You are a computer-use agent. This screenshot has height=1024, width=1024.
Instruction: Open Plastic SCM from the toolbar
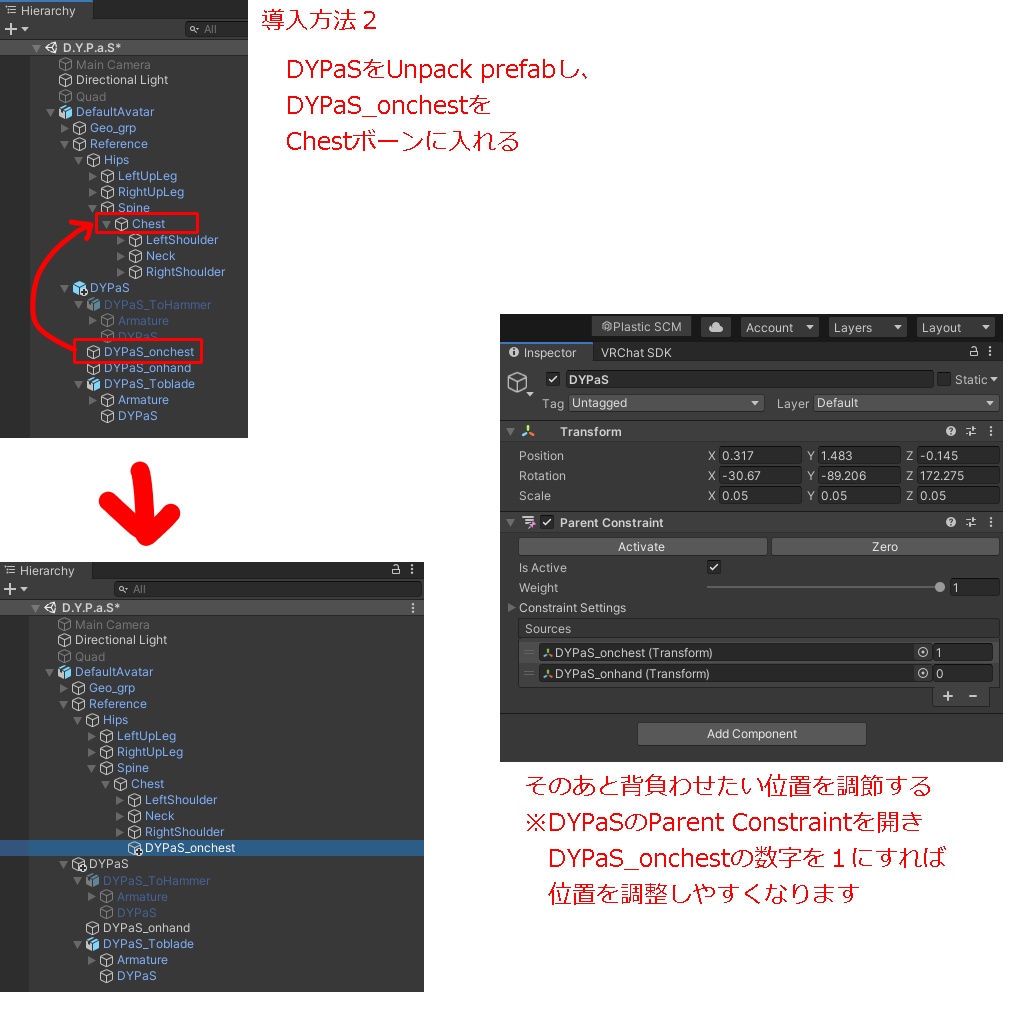click(x=641, y=326)
